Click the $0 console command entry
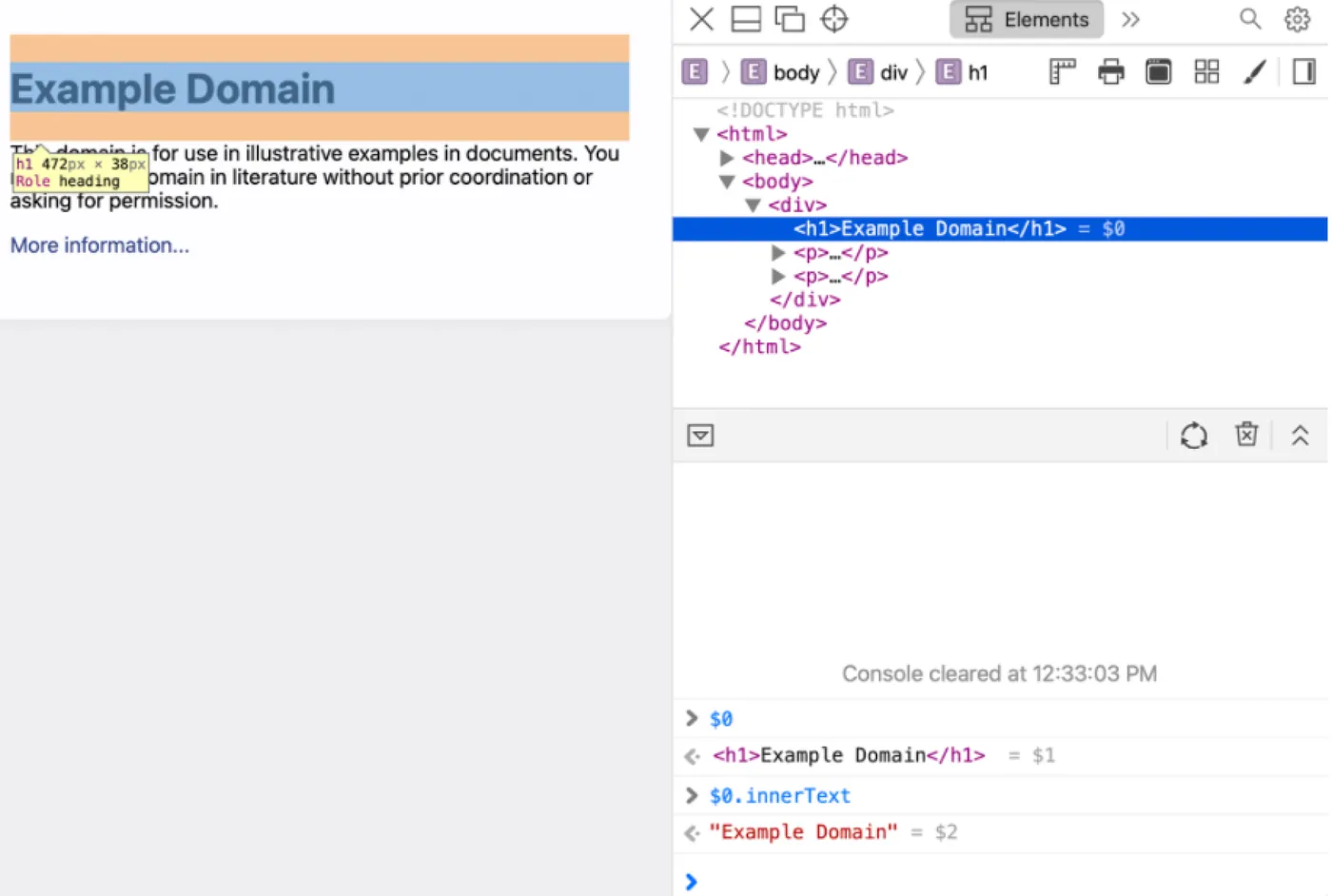 721,719
